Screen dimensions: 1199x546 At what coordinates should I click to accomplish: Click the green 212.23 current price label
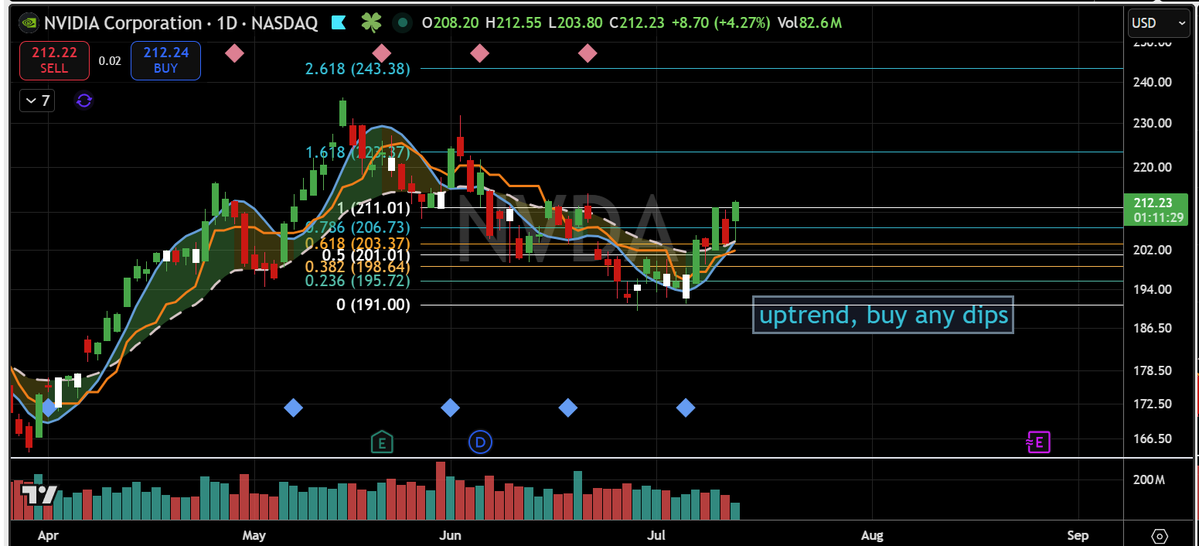[x=1157, y=210]
